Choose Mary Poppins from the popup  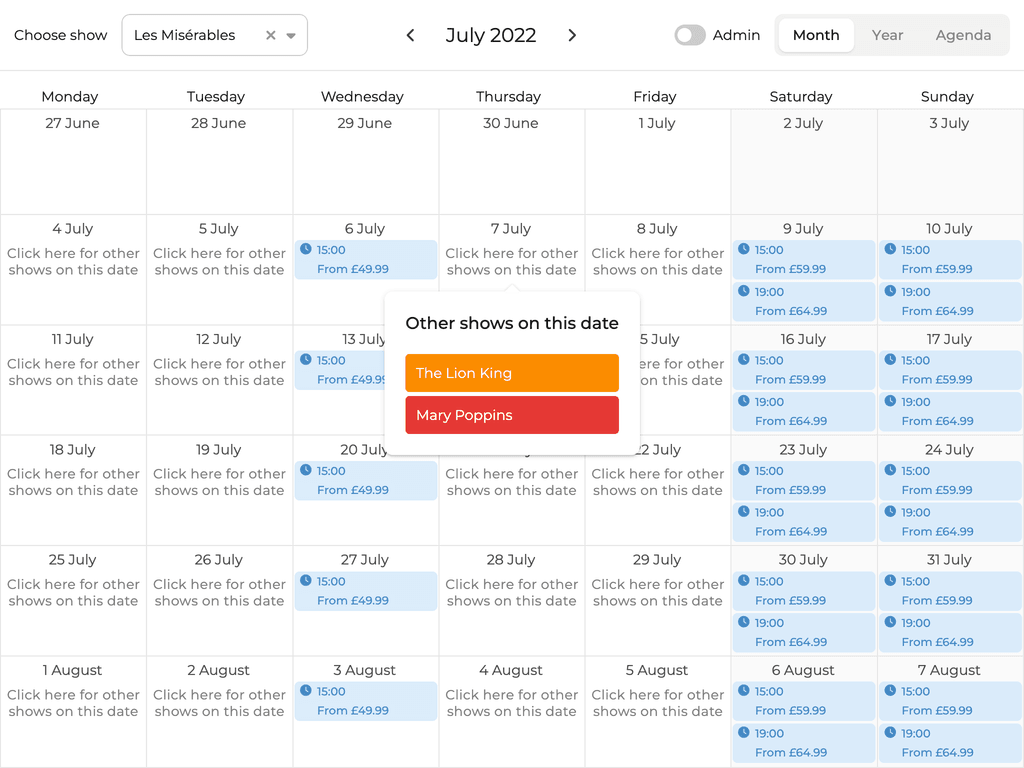511,414
